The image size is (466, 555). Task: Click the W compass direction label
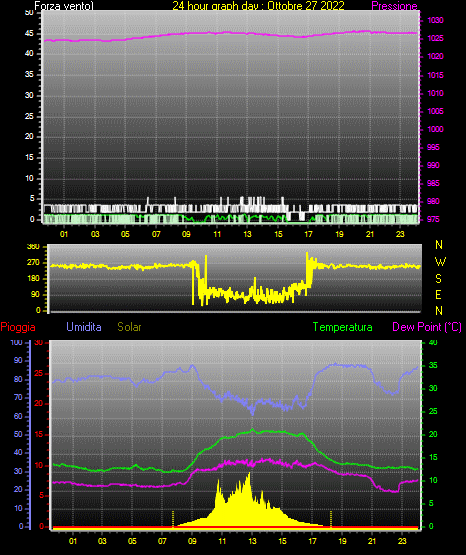click(x=440, y=262)
